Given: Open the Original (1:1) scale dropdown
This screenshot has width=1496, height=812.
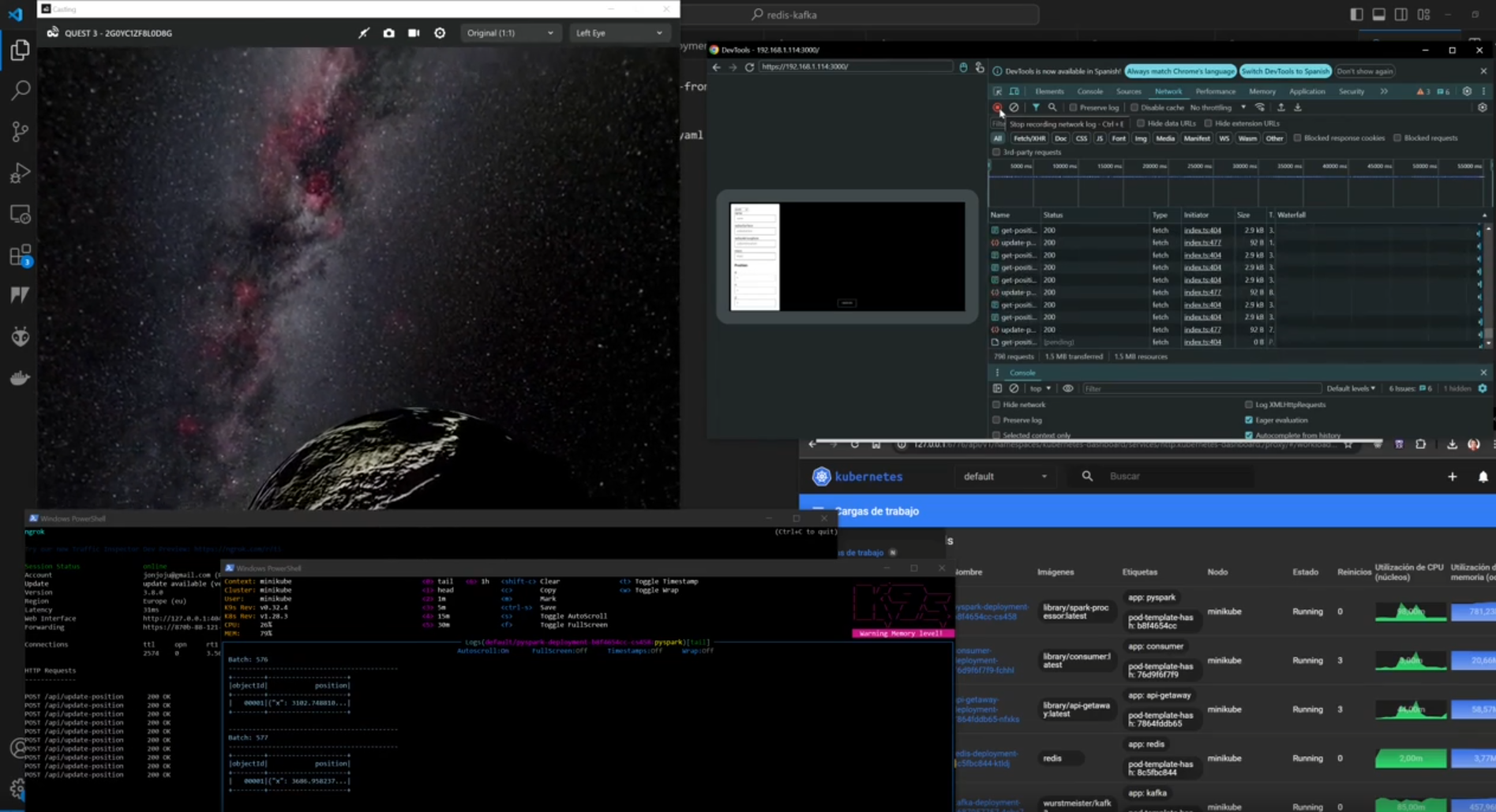Looking at the screenshot, I should tap(509, 33).
